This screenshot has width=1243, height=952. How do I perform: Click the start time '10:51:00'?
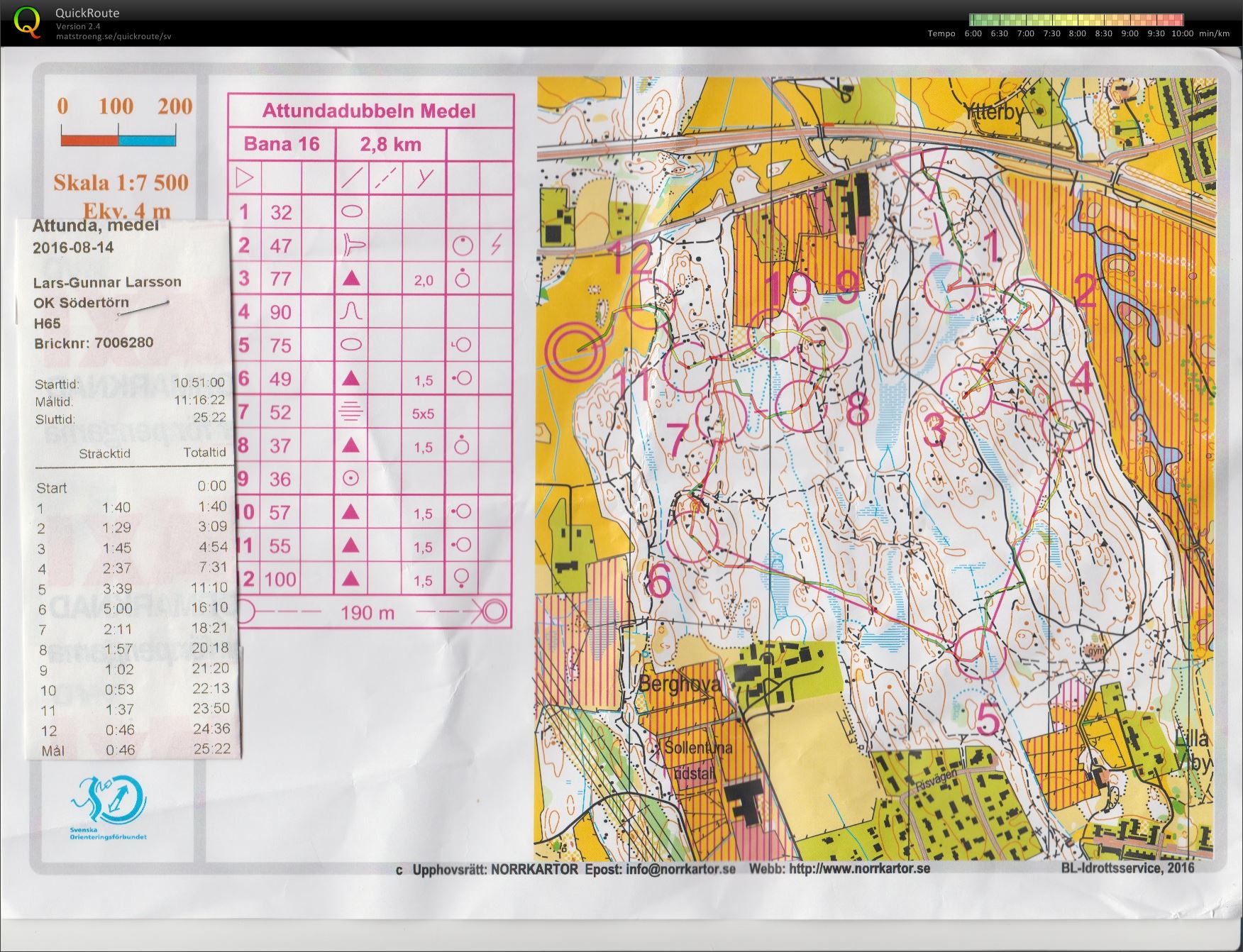point(199,382)
